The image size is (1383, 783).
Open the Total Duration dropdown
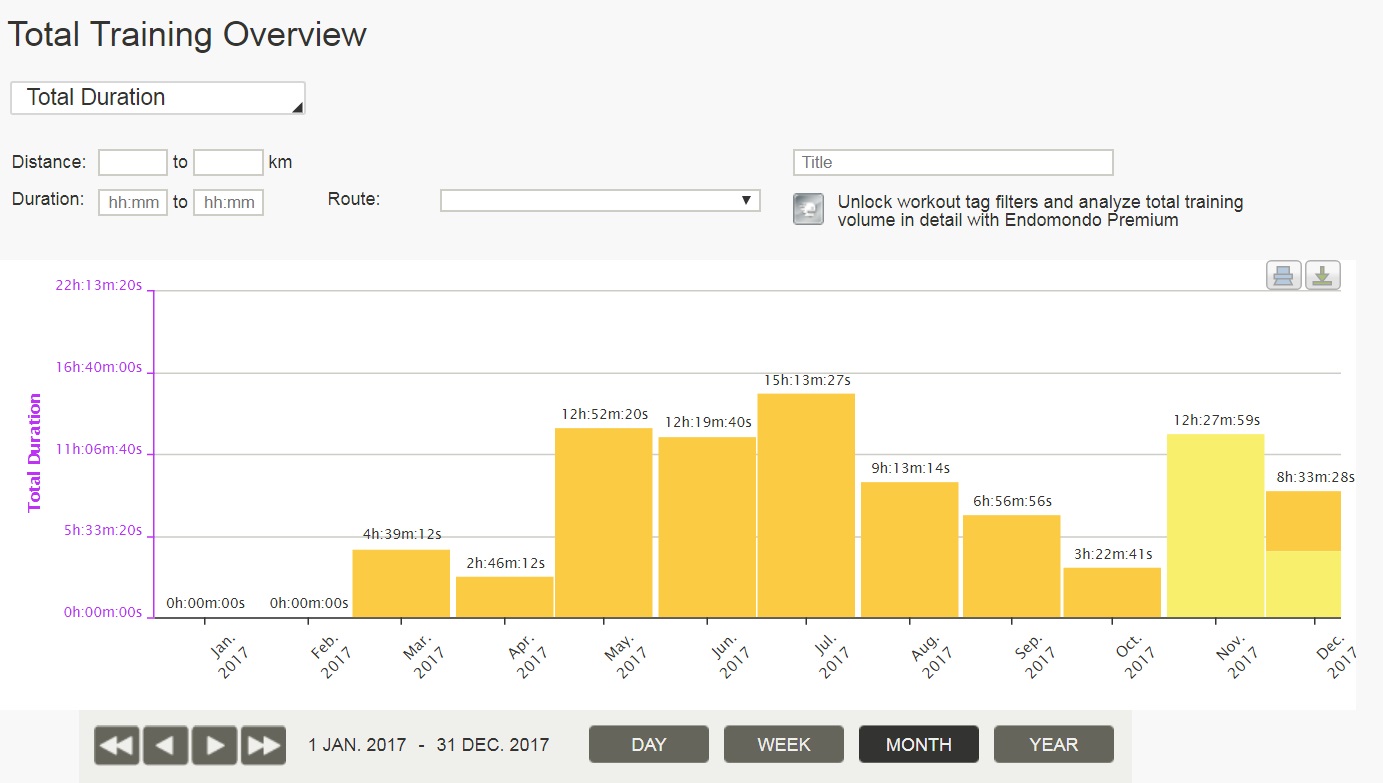[x=158, y=98]
